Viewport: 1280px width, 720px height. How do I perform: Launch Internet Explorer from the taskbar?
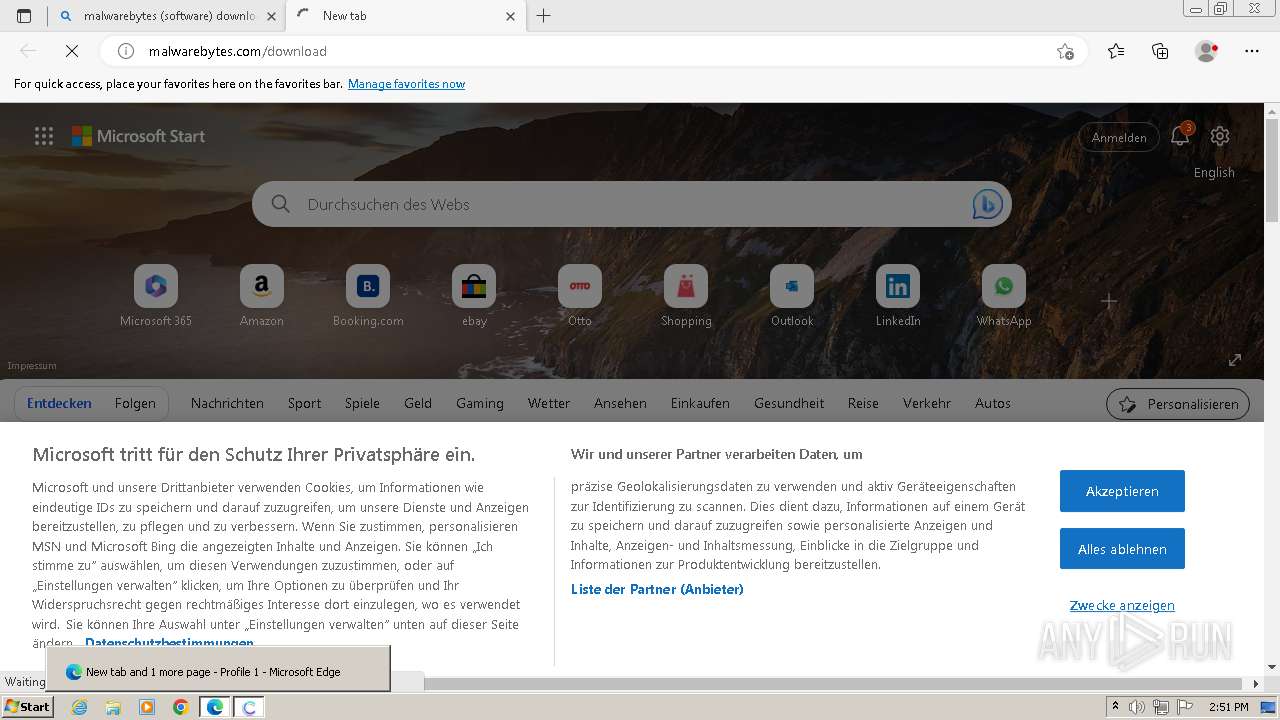point(79,707)
